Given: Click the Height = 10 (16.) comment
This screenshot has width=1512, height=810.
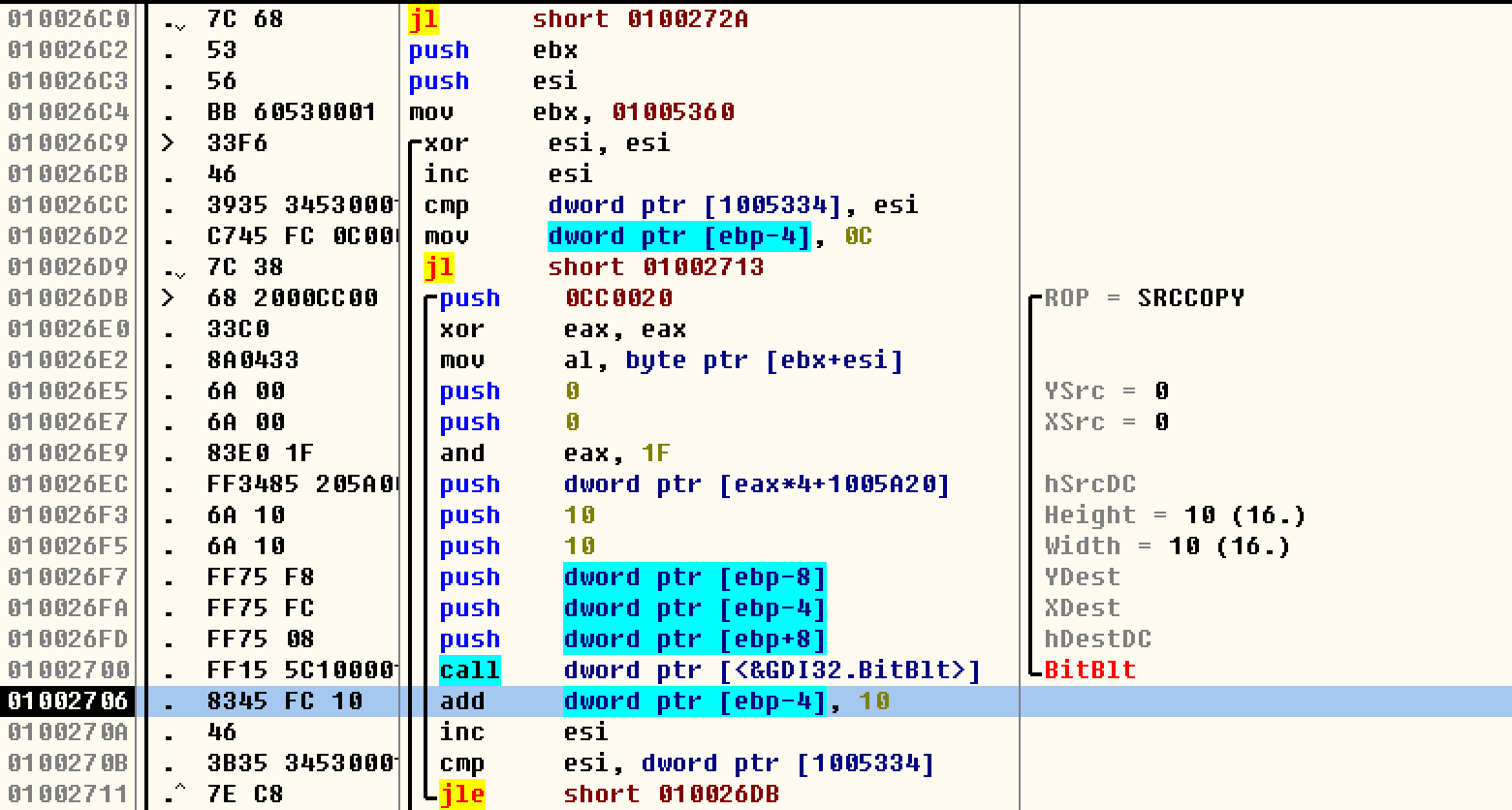Looking at the screenshot, I should pos(1175,515).
